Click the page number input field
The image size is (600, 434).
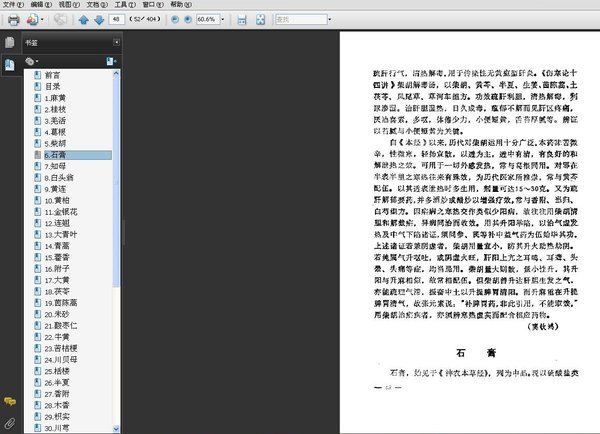click(x=117, y=19)
